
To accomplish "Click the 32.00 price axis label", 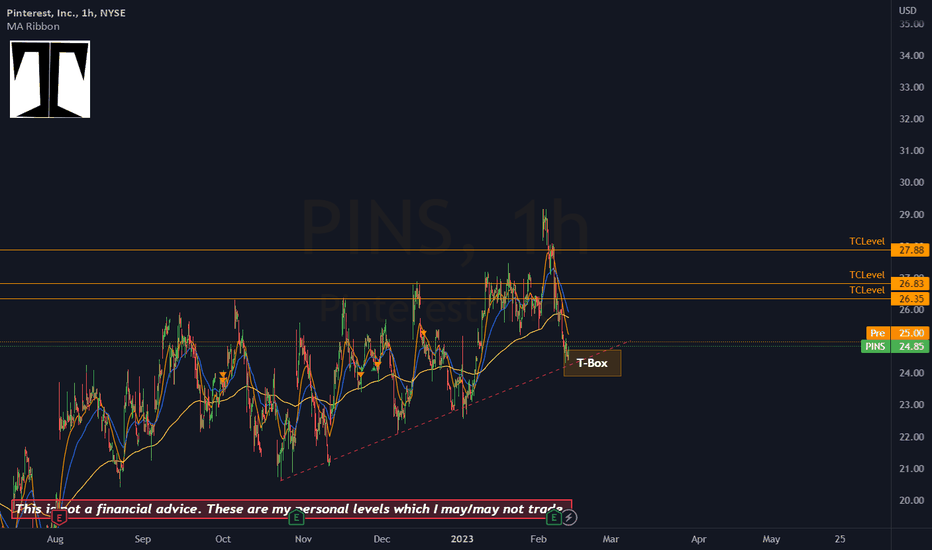I will (911, 119).
